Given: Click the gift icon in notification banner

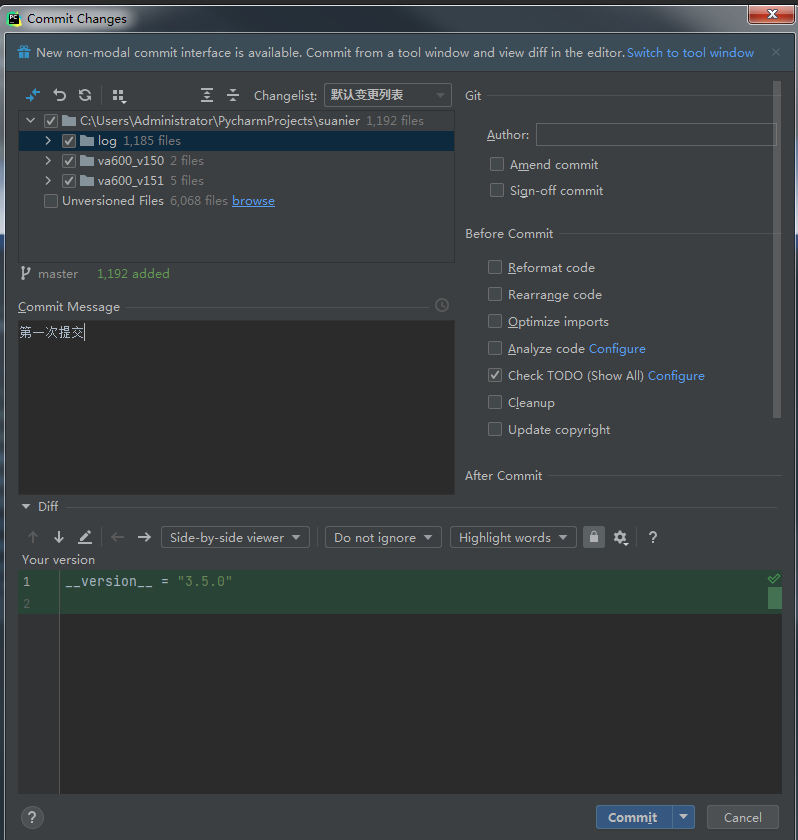Looking at the screenshot, I should click(x=24, y=52).
